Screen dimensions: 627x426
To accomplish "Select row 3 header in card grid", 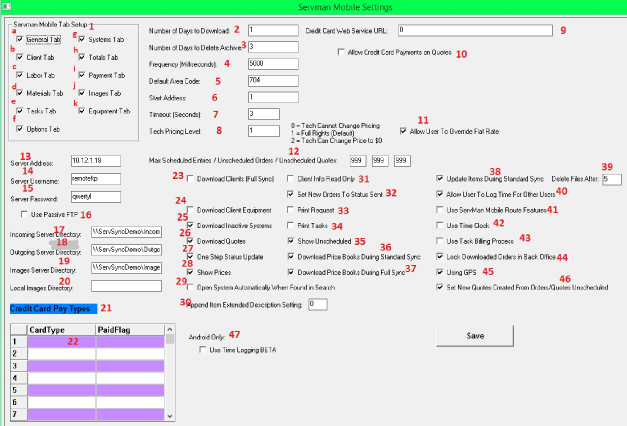I will 19,366.
